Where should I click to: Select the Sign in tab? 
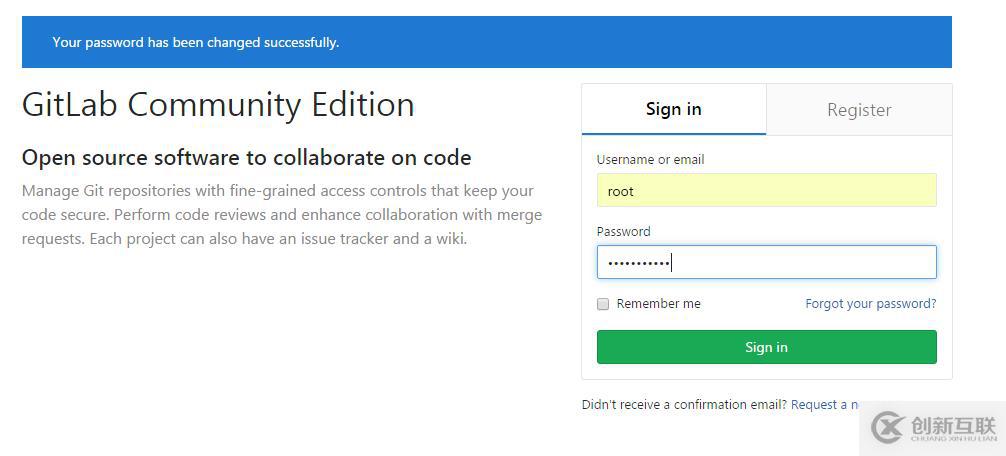[x=673, y=110]
